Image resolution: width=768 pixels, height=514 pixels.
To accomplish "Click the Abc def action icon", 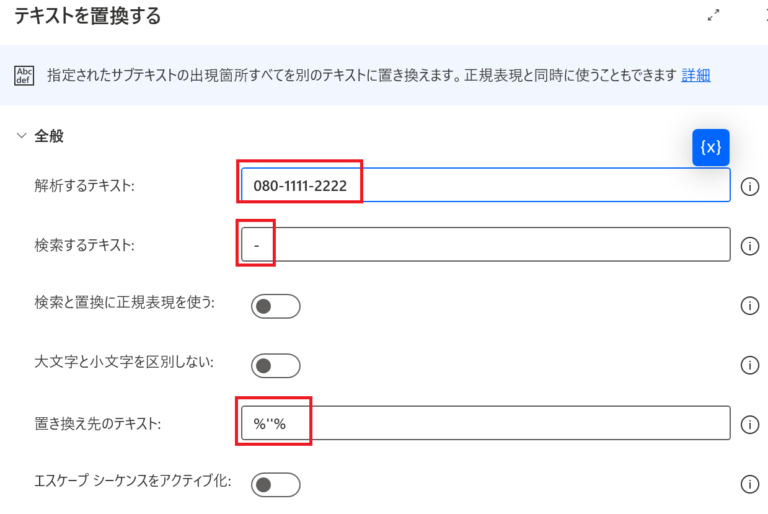I will pos(24,75).
